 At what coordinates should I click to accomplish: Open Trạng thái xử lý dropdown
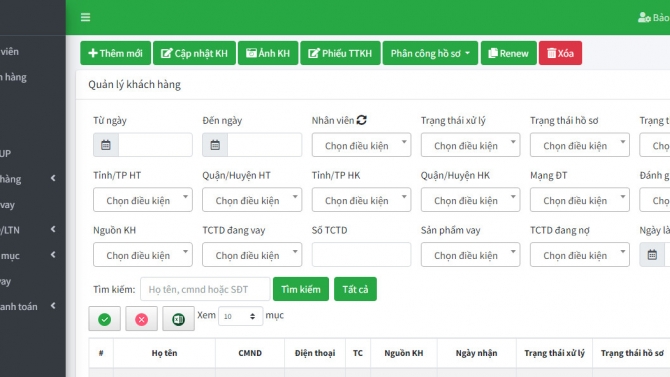click(470, 145)
